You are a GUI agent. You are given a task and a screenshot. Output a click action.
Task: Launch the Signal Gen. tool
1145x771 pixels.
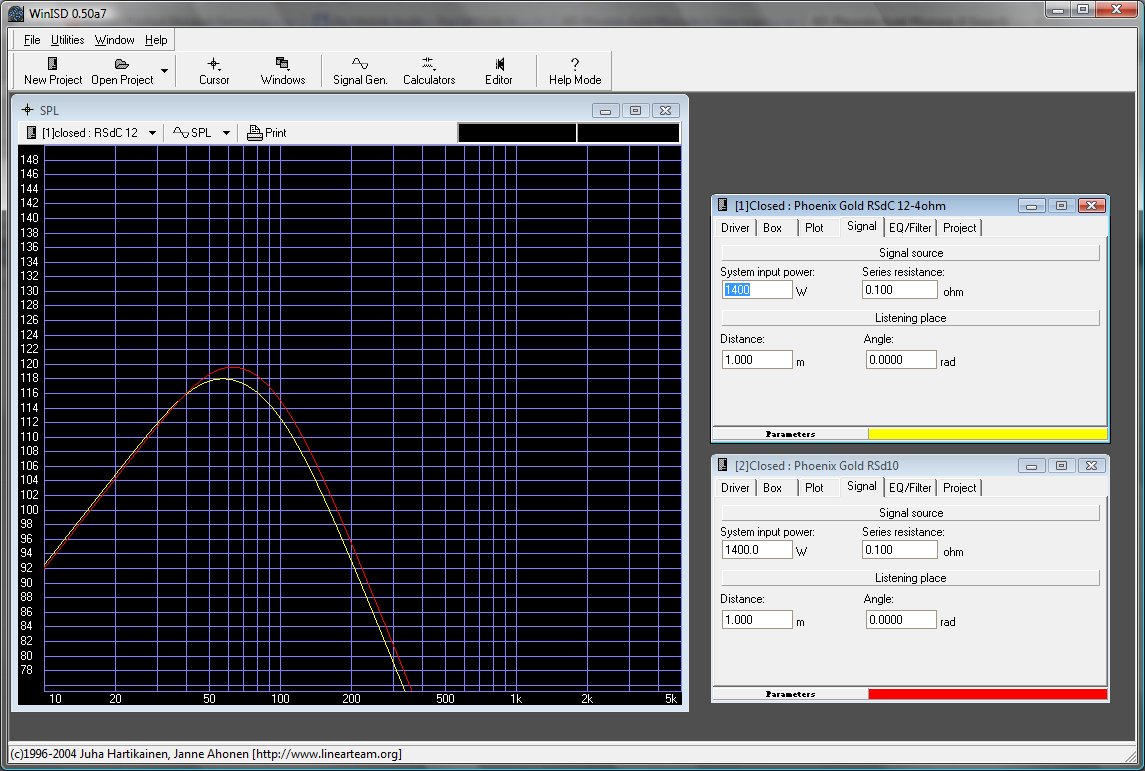pyautogui.click(x=360, y=71)
